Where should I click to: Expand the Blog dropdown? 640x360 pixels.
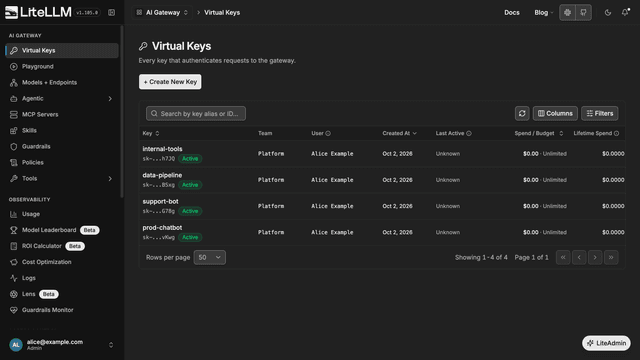544,13
